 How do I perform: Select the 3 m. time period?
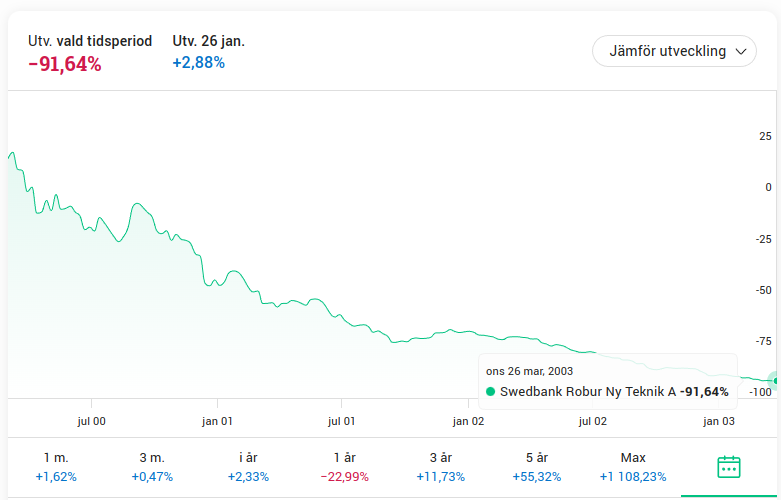tap(153, 467)
